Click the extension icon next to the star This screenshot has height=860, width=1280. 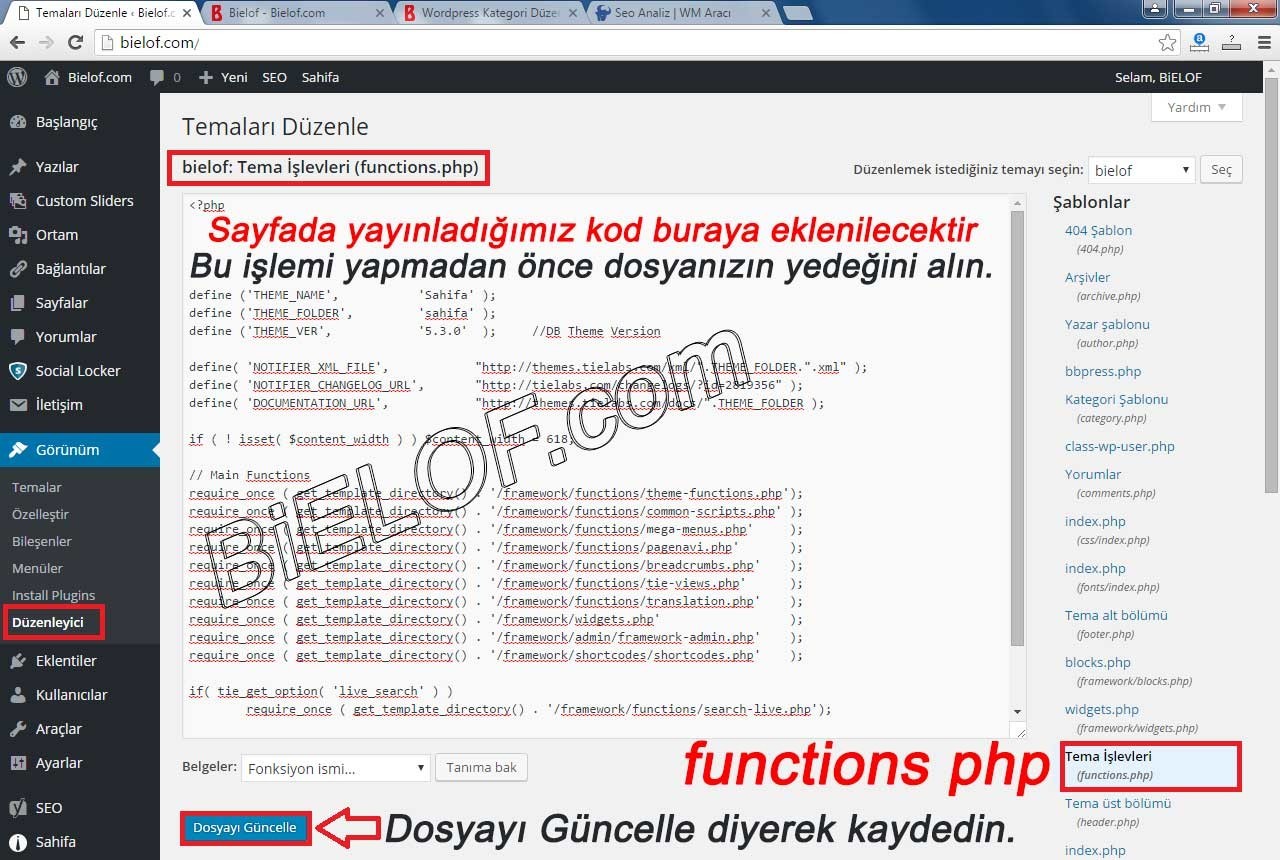point(1198,43)
